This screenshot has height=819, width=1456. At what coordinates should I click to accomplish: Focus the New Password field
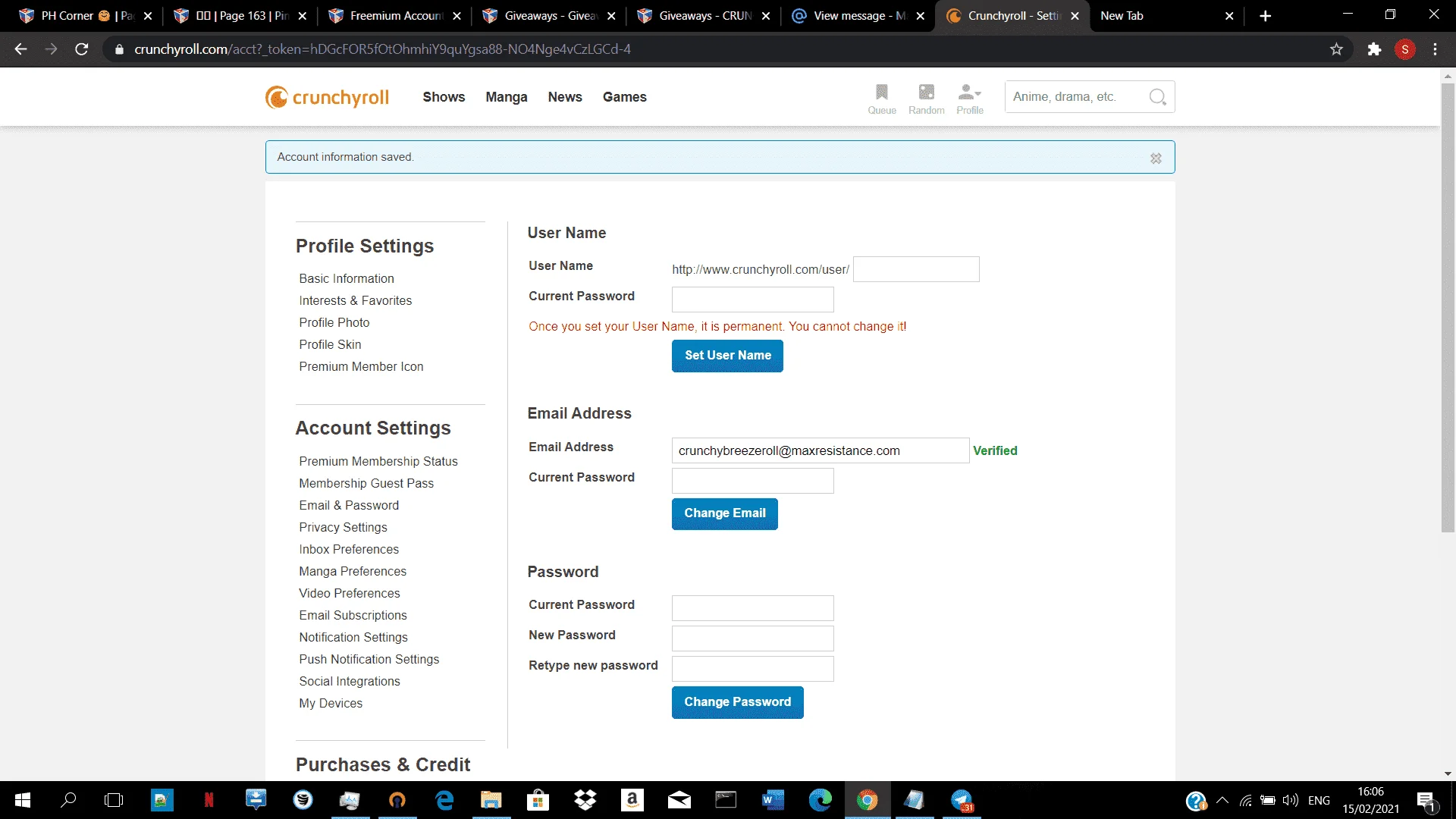(752, 639)
